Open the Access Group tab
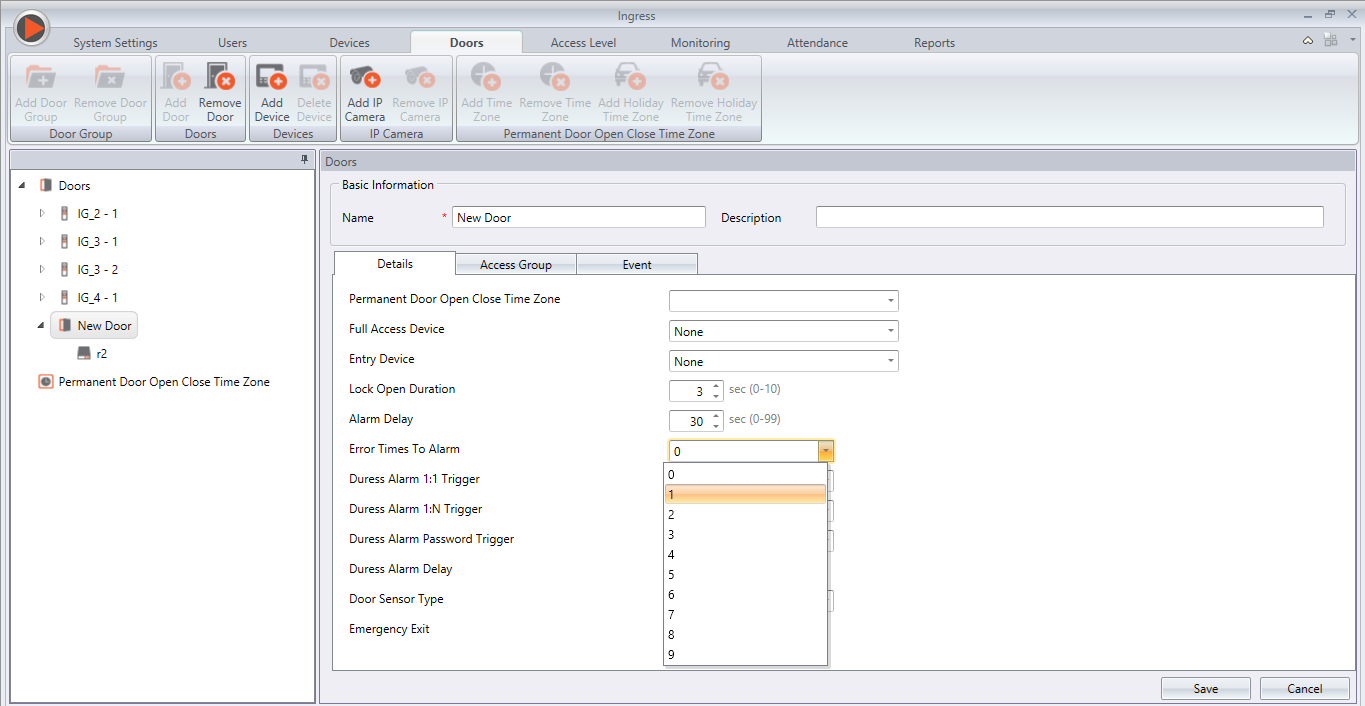 (516, 265)
